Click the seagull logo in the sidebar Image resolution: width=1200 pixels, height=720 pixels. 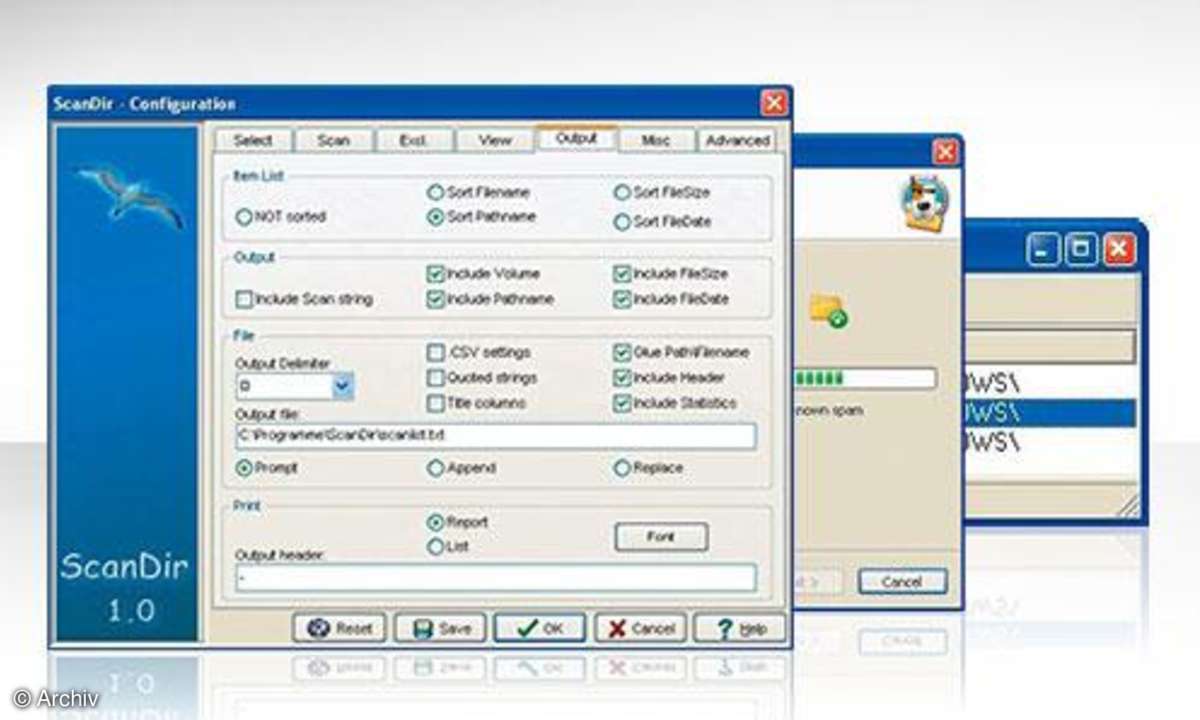coord(130,196)
